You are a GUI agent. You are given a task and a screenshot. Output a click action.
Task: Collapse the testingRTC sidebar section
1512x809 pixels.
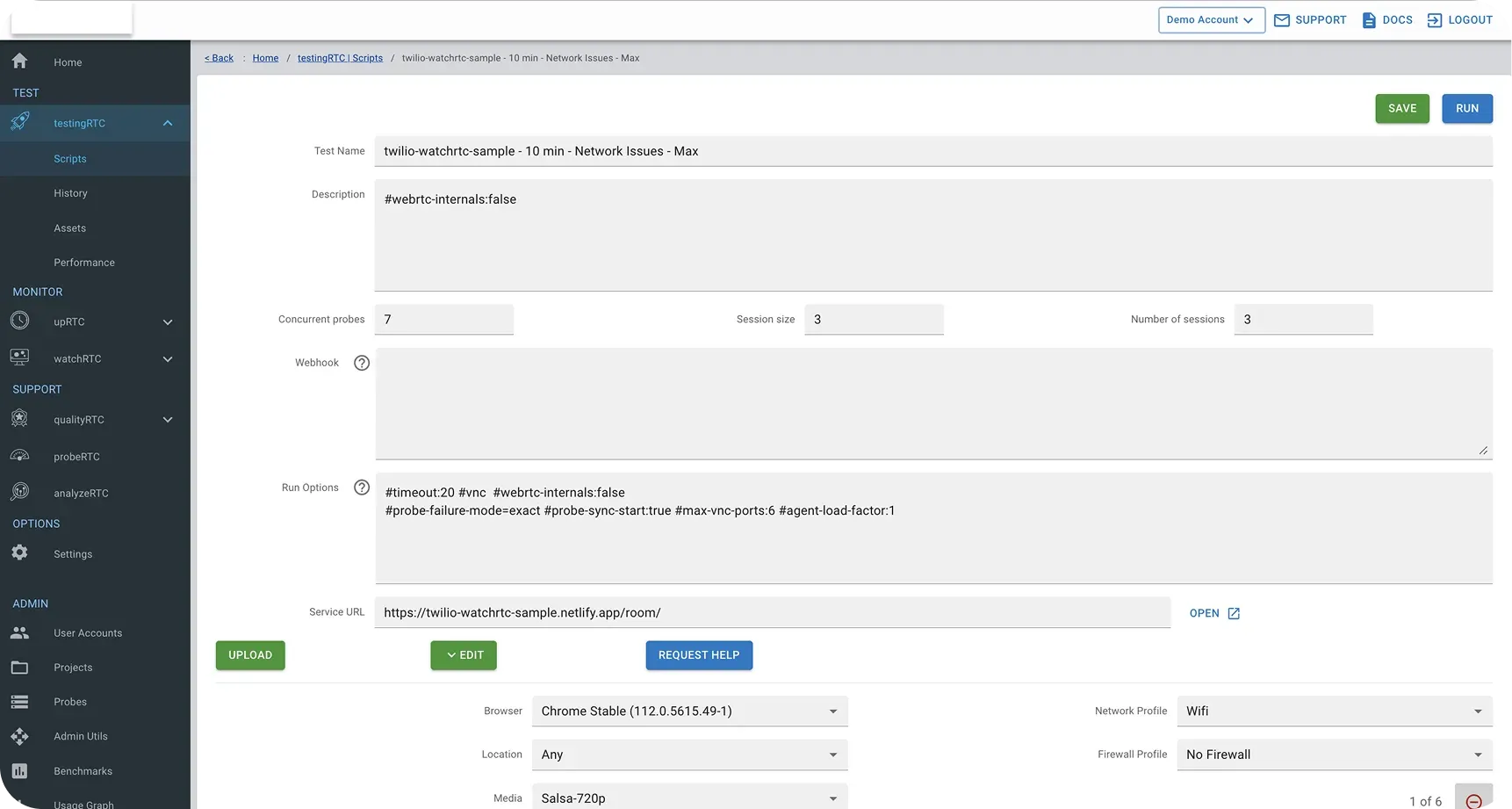coord(167,123)
